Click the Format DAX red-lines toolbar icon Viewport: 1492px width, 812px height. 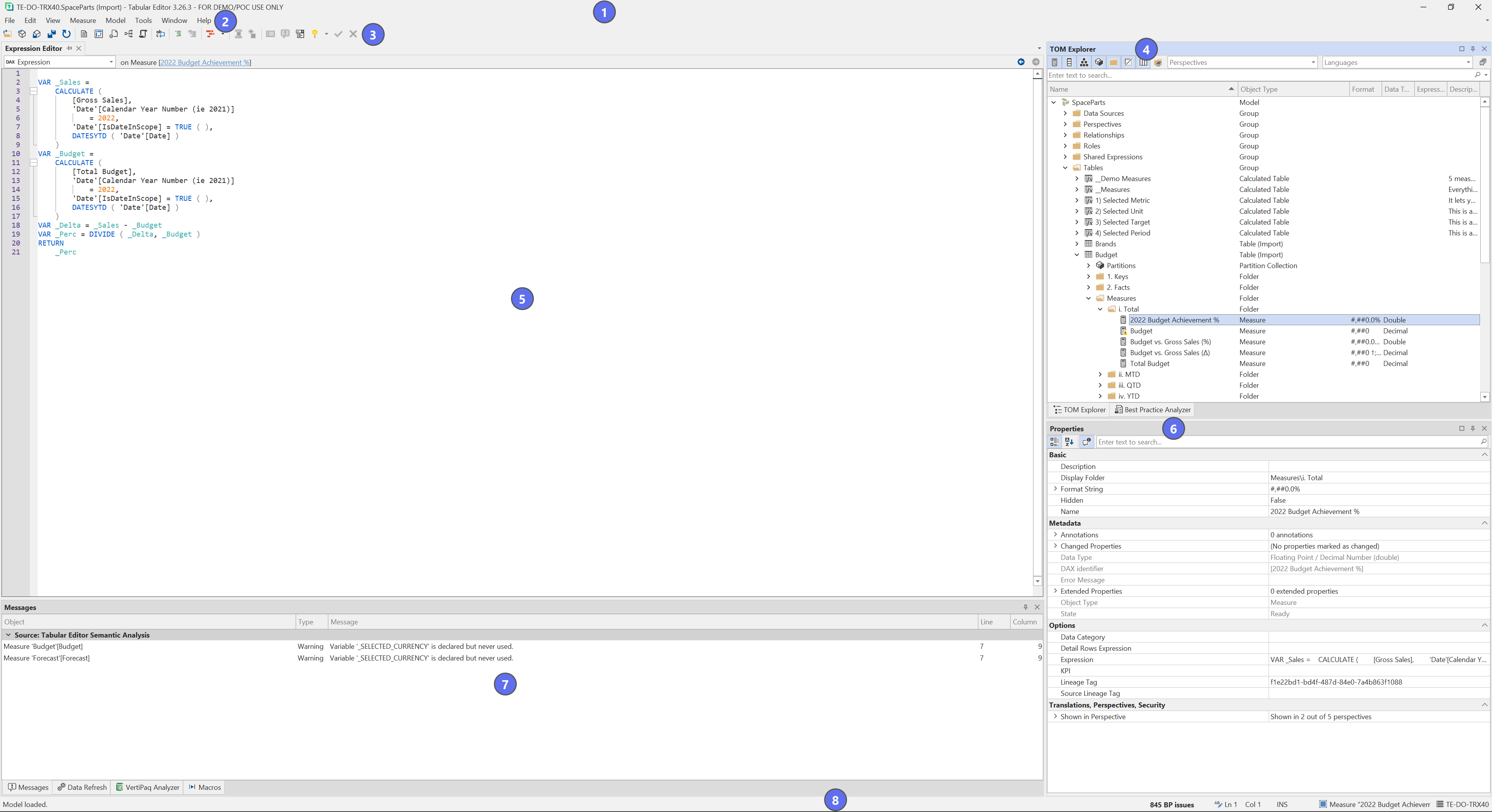[x=210, y=34]
